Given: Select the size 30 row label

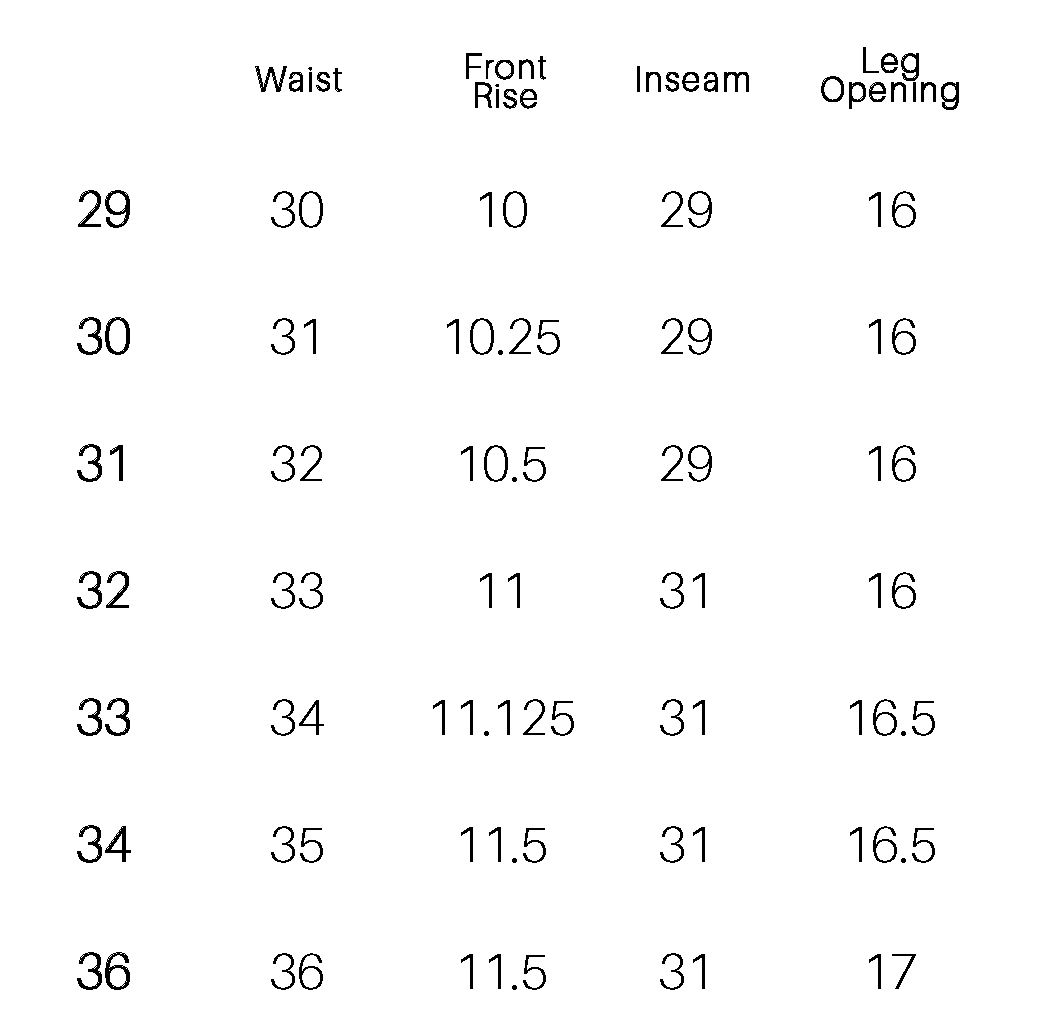Looking at the screenshot, I should pyautogui.click(x=103, y=338).
